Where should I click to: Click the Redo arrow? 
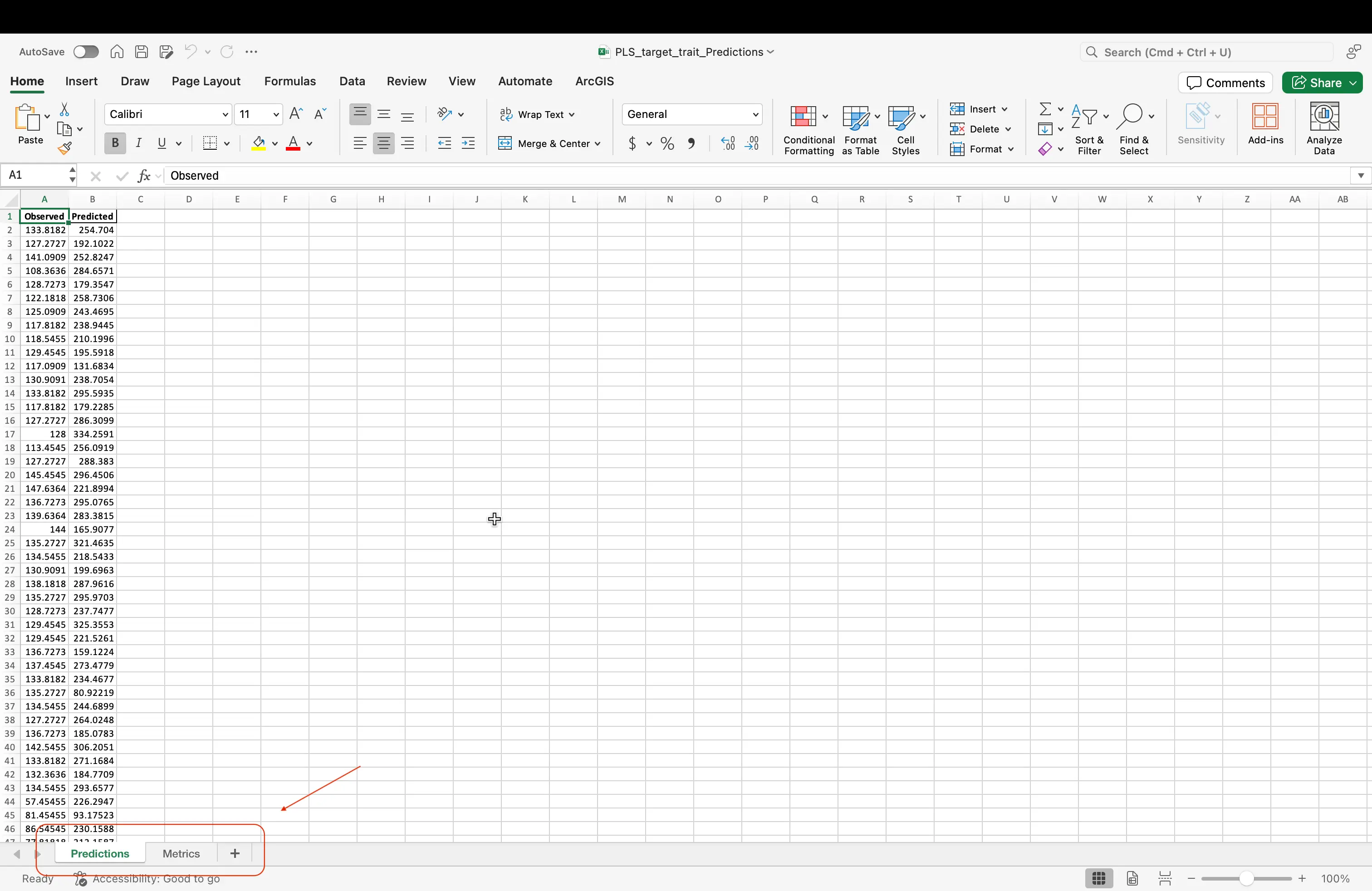click(227, 52)
